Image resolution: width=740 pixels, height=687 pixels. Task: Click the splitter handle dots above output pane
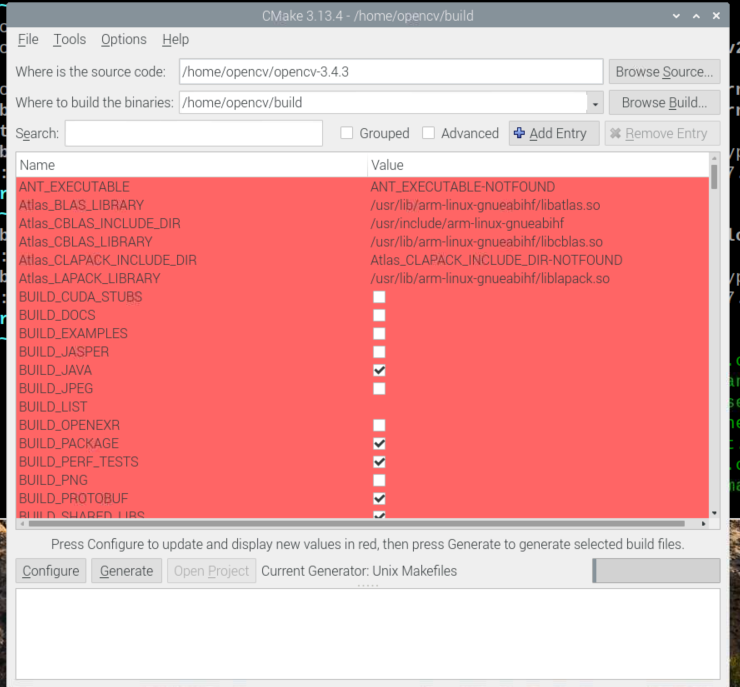[368, 586]
